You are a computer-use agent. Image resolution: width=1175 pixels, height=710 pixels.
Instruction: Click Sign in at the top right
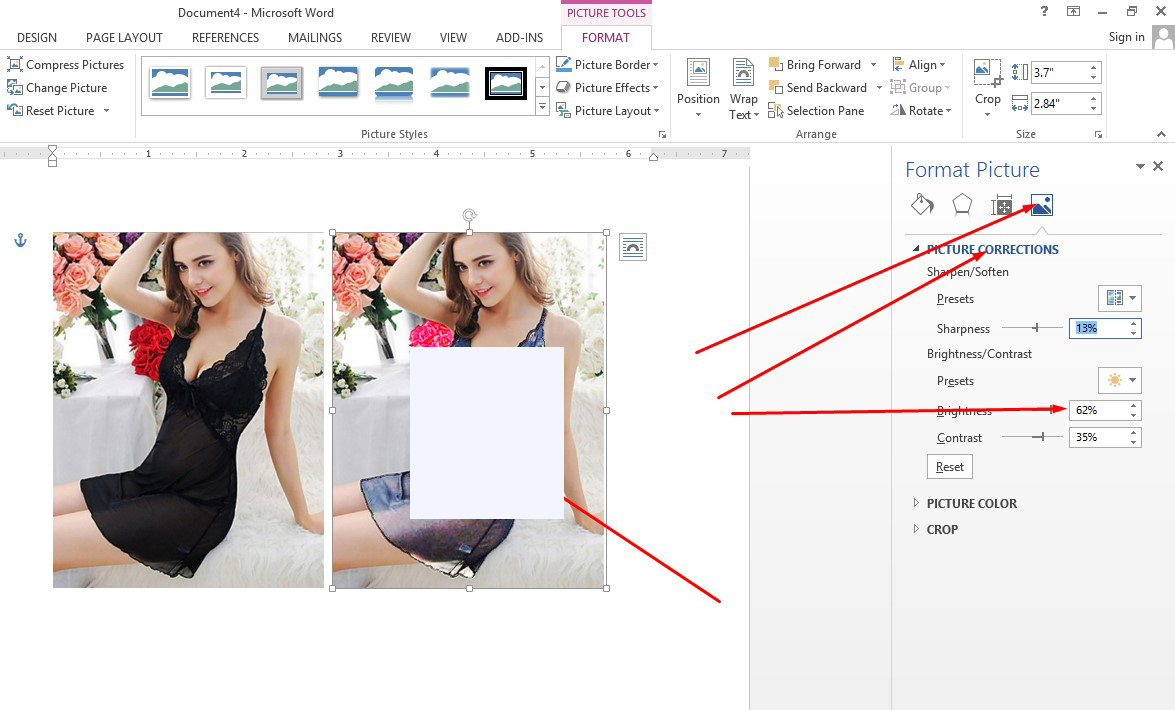[x=1126, y=37]
